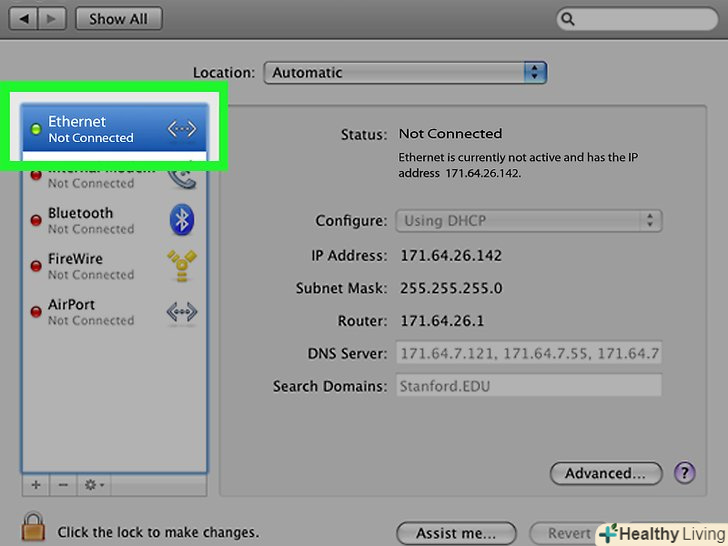Open help with the purple question mark
This screenshot has width=728, height=546.
click(684, 473)
